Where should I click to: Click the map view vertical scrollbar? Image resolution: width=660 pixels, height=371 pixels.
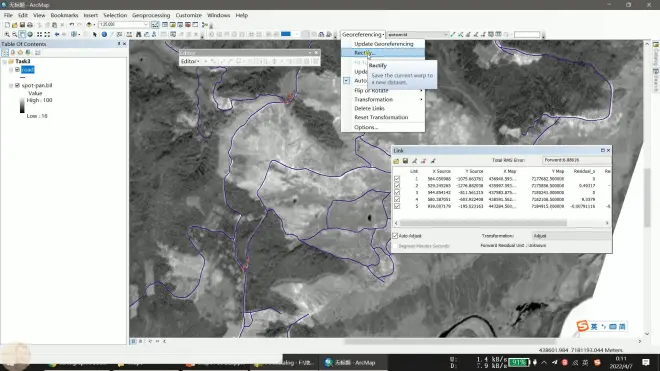click(x=647, y=198)
